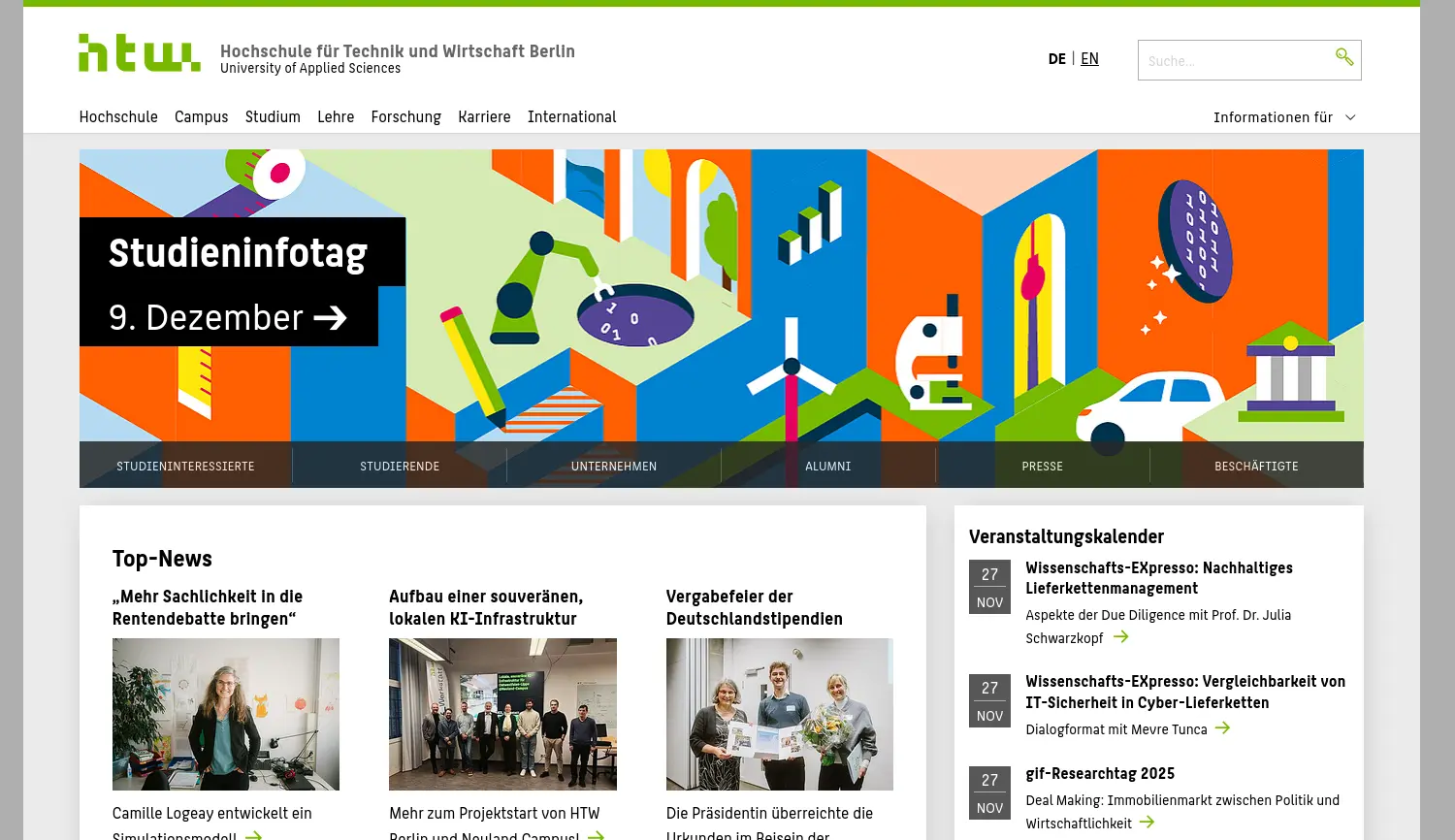
Task: Click the arrow after Dialogformat mit Mevre Tunca
Action: 1222,728
